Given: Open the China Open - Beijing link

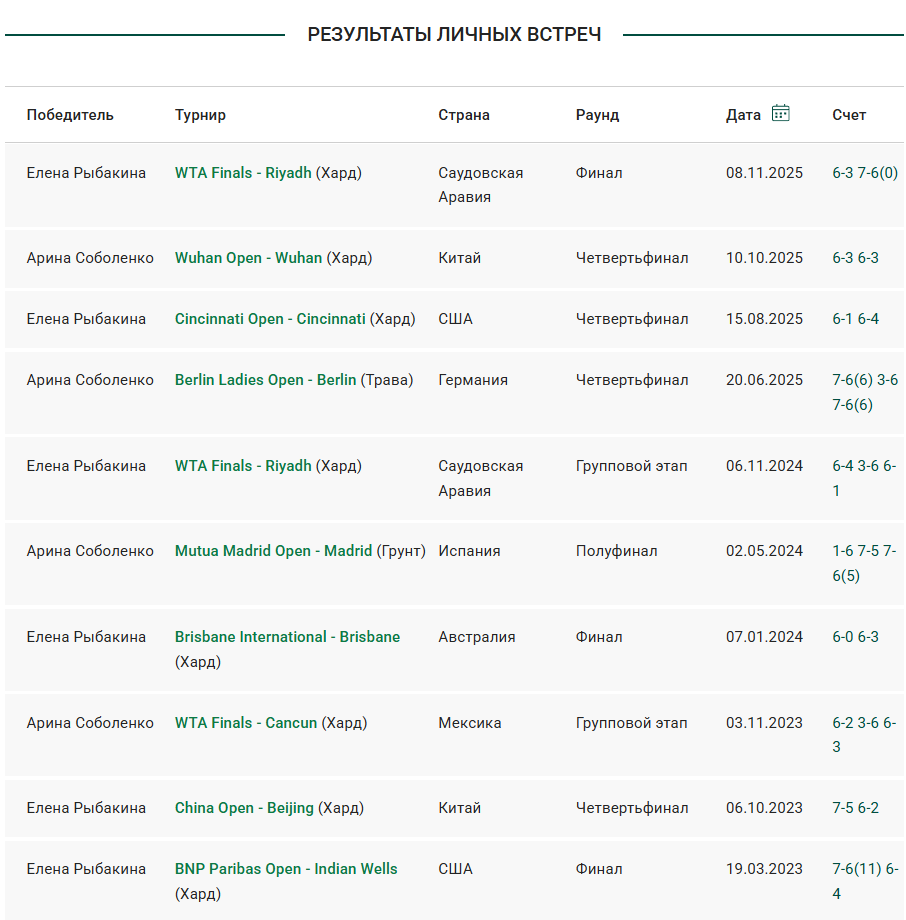Looking at the screenshot, I should coord(244,808).
